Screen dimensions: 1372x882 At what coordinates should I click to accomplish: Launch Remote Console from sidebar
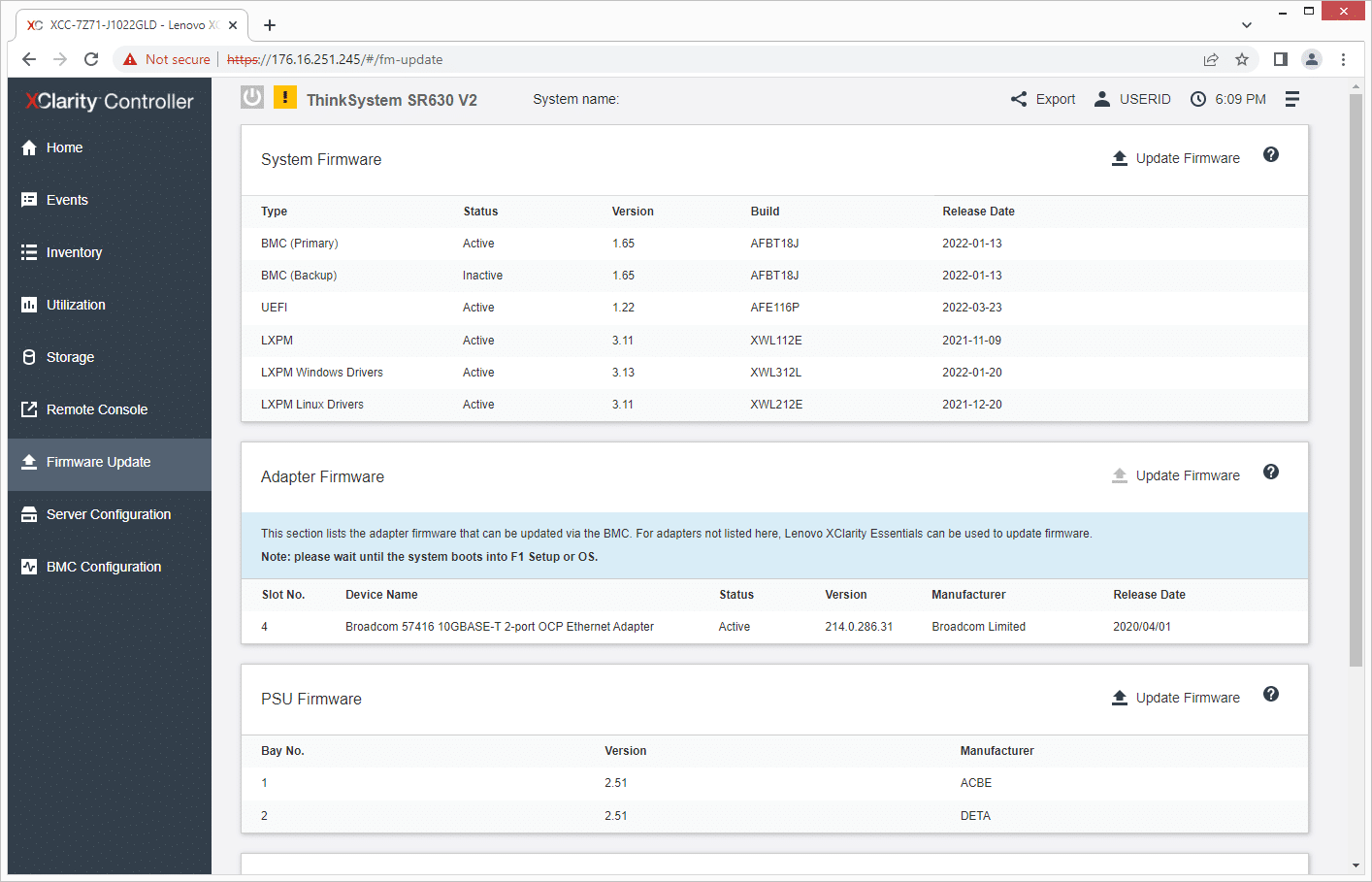[x=110, y=409]
